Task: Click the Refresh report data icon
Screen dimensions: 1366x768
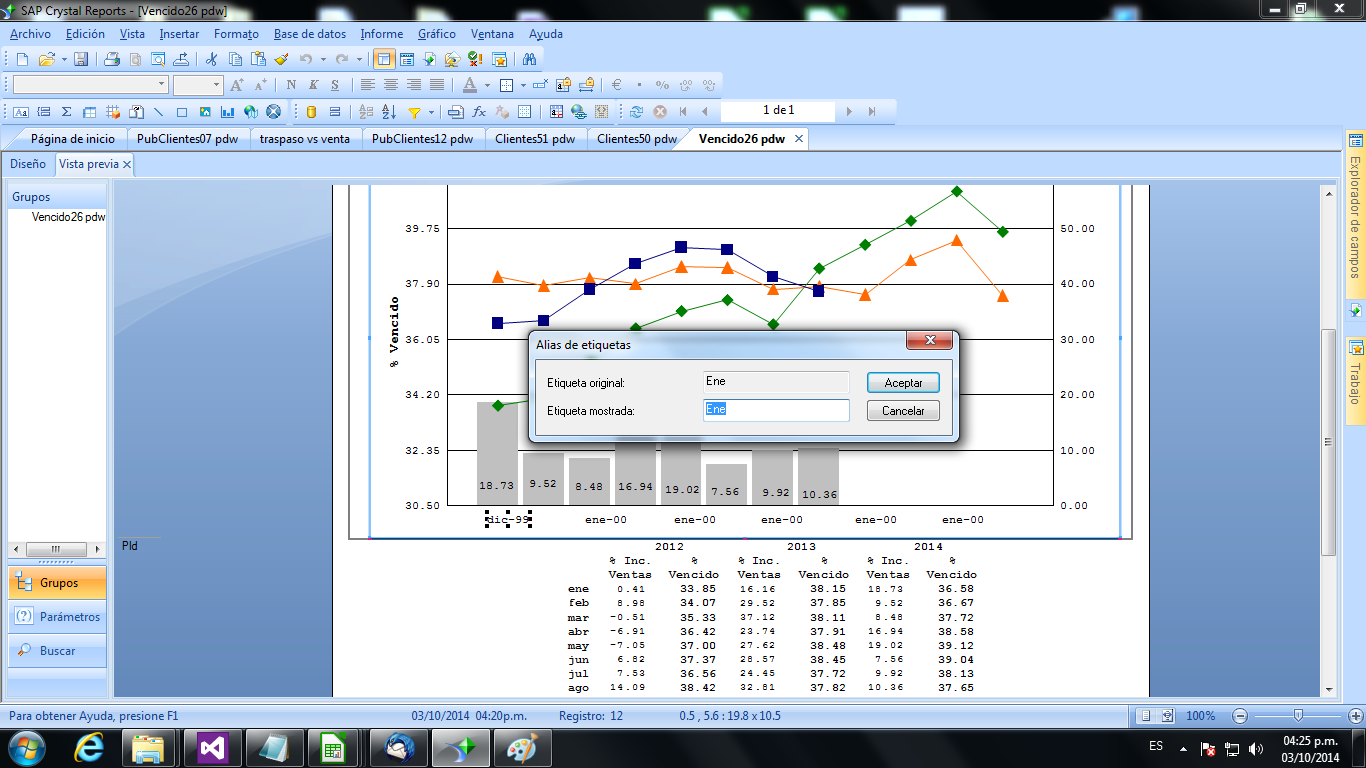Action: point(636,112)
